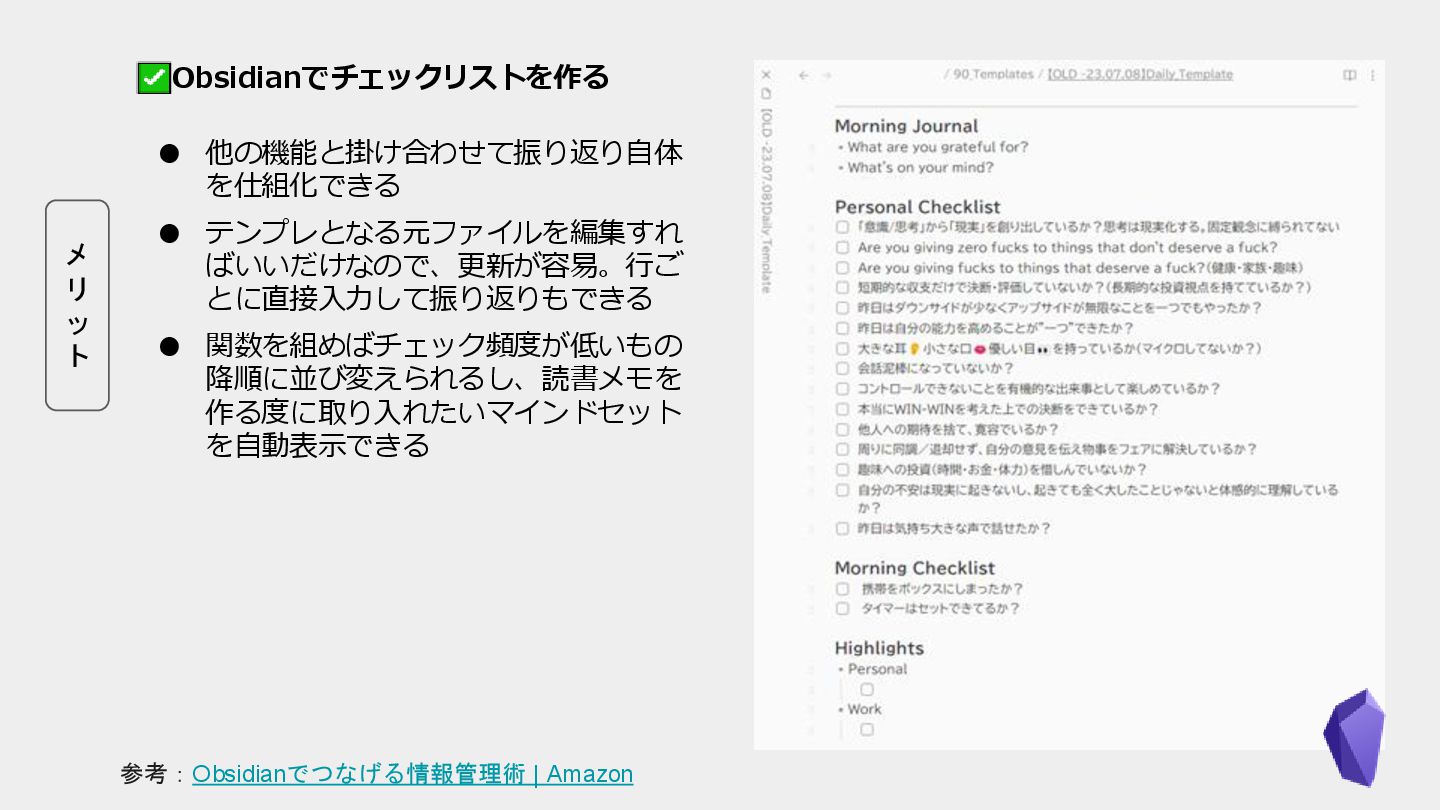Switch to reading view via book icon

(x=1349, y=75)
